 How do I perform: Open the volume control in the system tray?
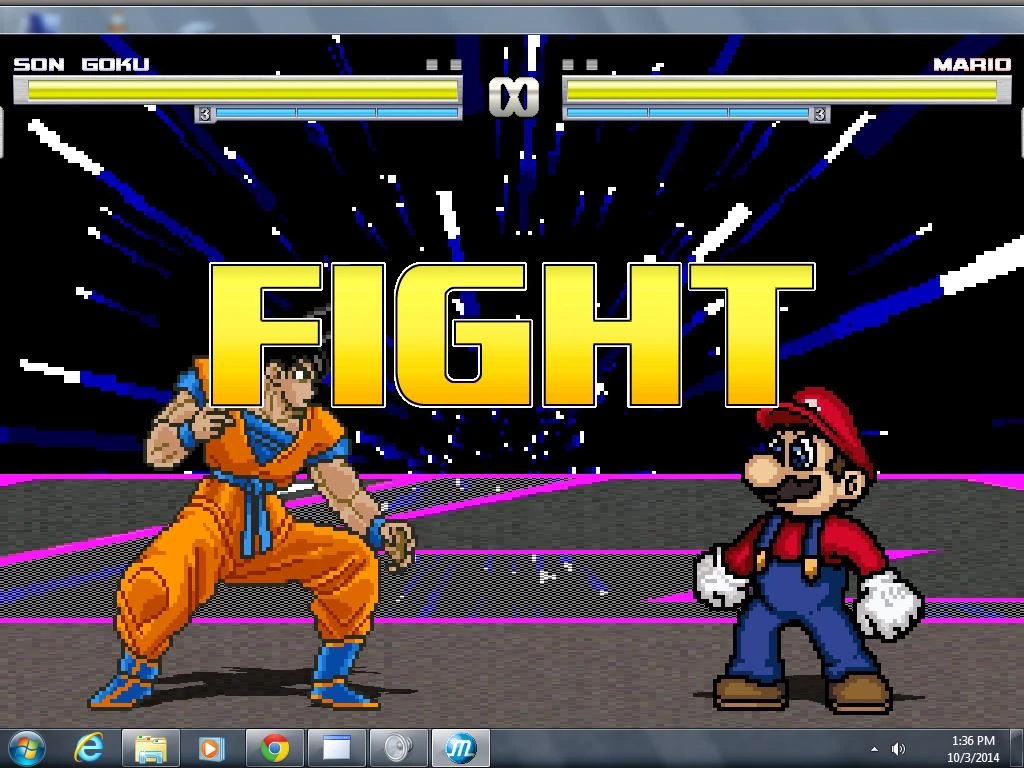(x=898, y=748)
